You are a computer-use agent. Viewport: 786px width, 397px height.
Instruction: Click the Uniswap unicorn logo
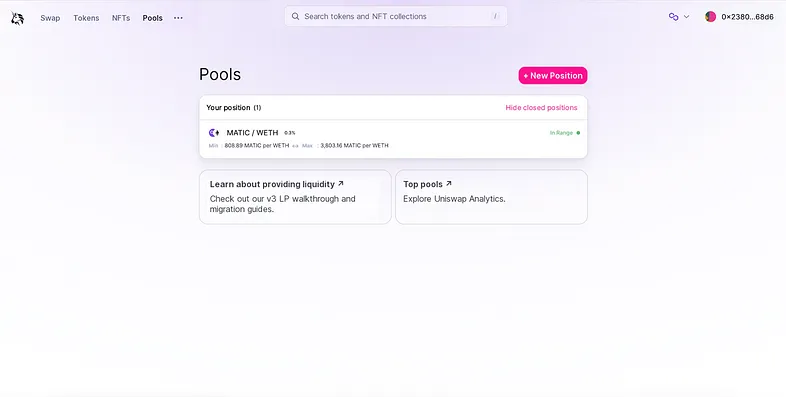click(18, 18)
